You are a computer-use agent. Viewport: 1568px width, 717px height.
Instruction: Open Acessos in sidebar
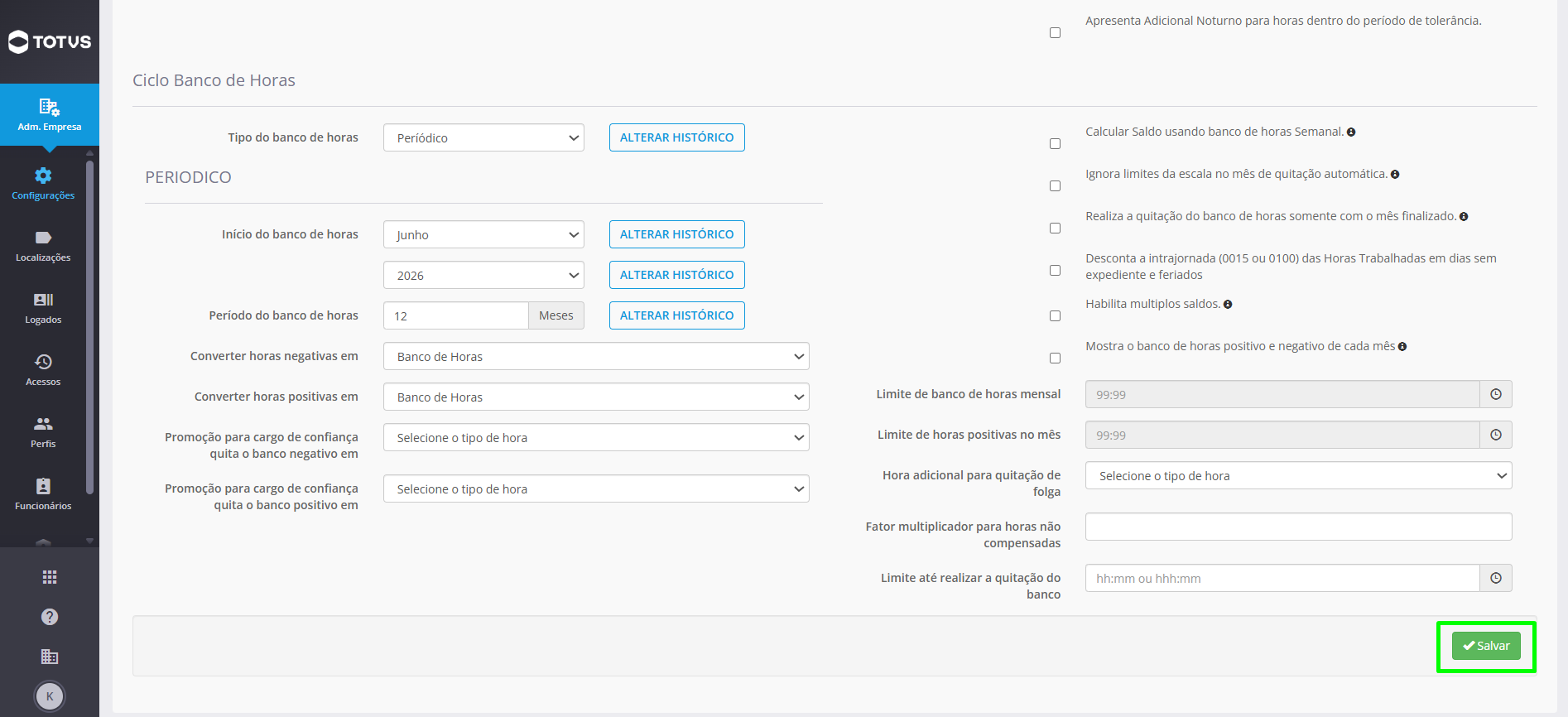43,370
